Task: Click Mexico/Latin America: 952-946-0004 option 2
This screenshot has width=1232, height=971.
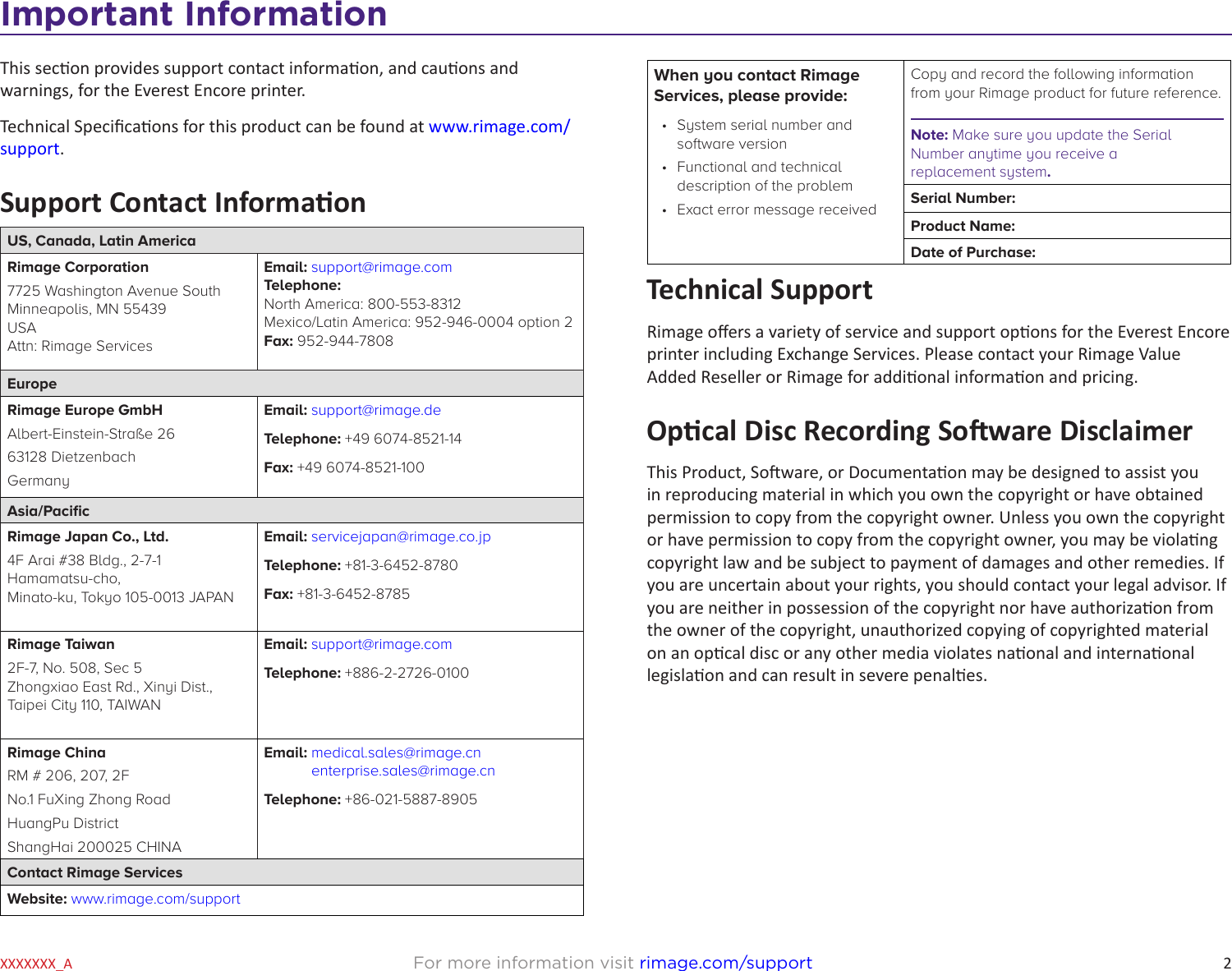Action: coord(418,322)
